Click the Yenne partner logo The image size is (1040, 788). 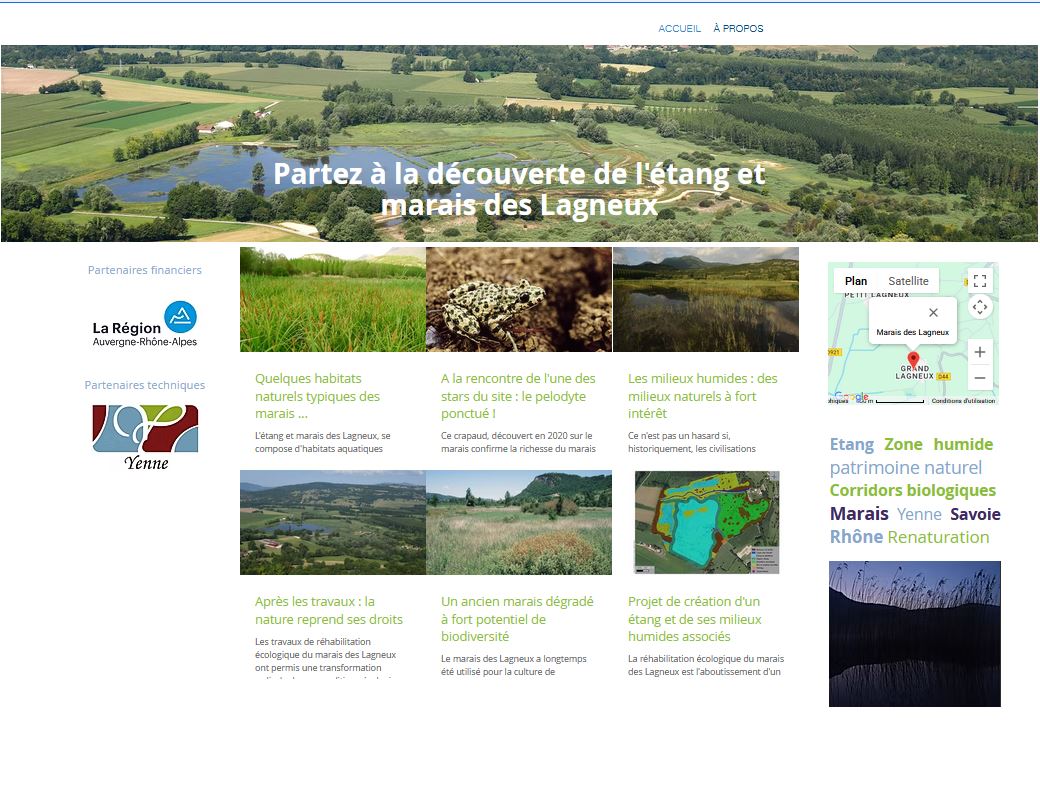tap(145, 437)
